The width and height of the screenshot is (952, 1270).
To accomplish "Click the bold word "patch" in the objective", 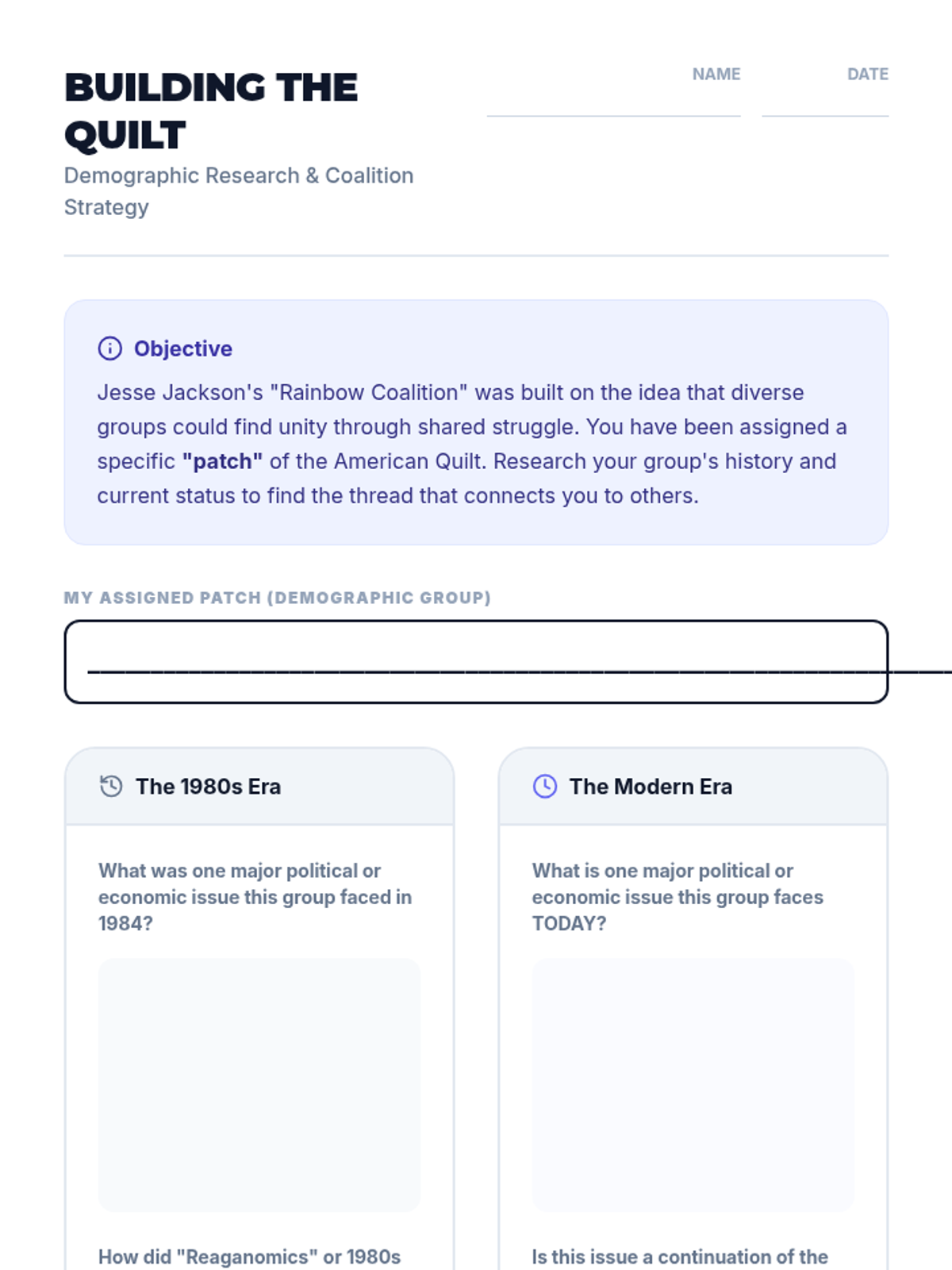I will pyautogui.click(x=222, y=461).
